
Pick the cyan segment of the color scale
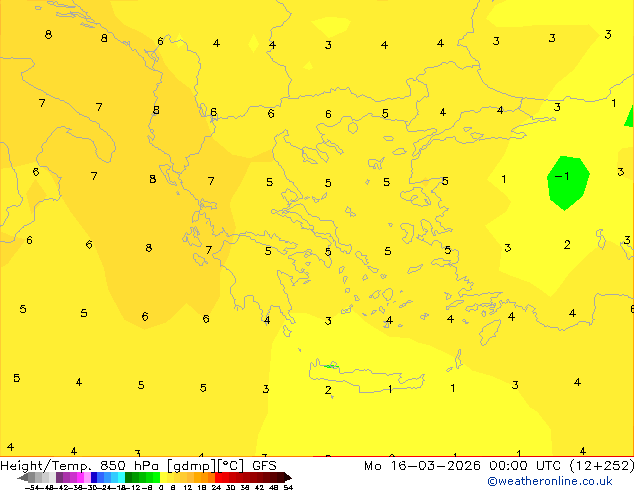[121, 477]
